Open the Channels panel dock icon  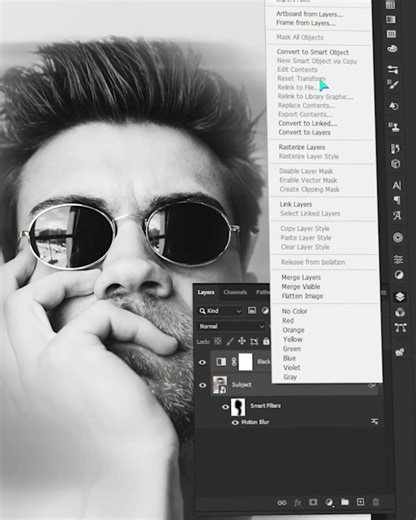(400, 312)
